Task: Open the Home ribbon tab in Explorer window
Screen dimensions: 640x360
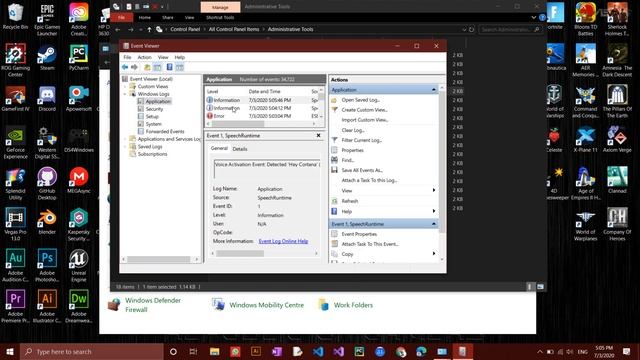Action: click(x=144, y=18)
